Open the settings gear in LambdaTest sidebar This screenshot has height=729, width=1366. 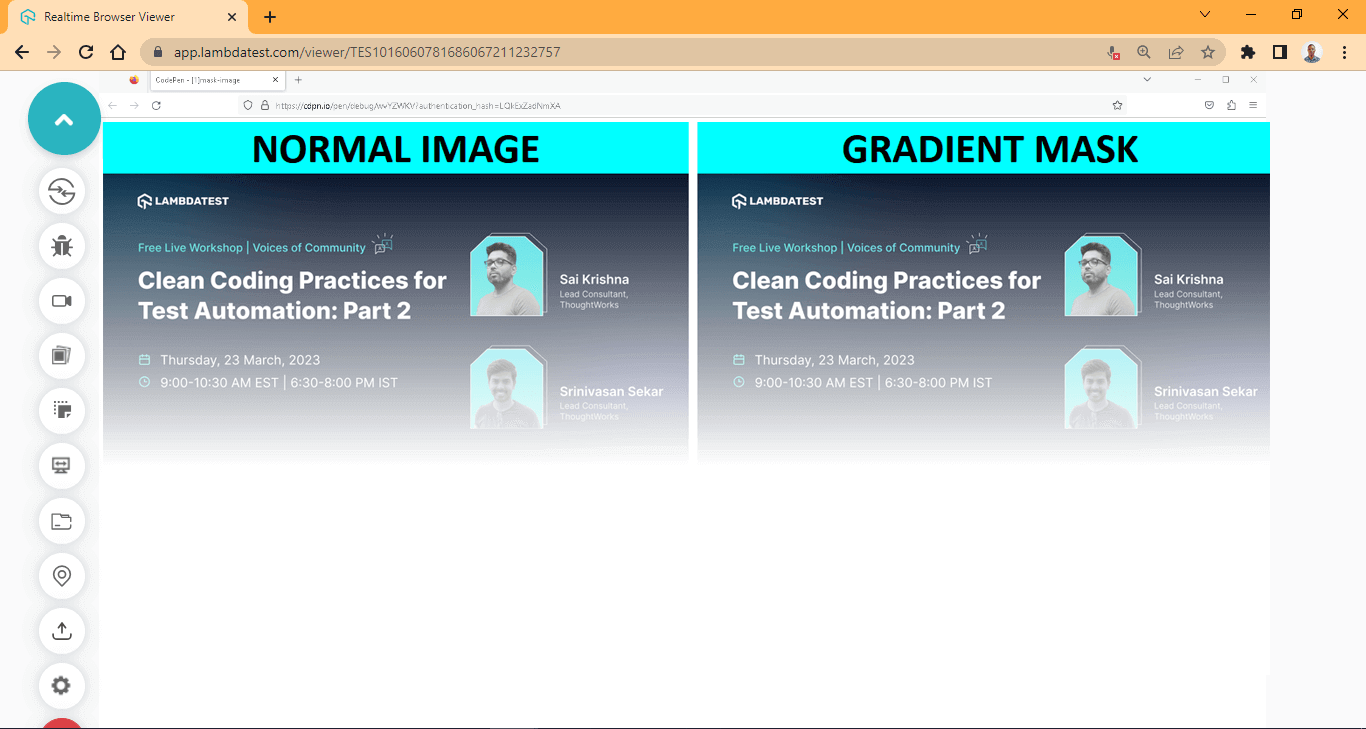coord(62,685)
